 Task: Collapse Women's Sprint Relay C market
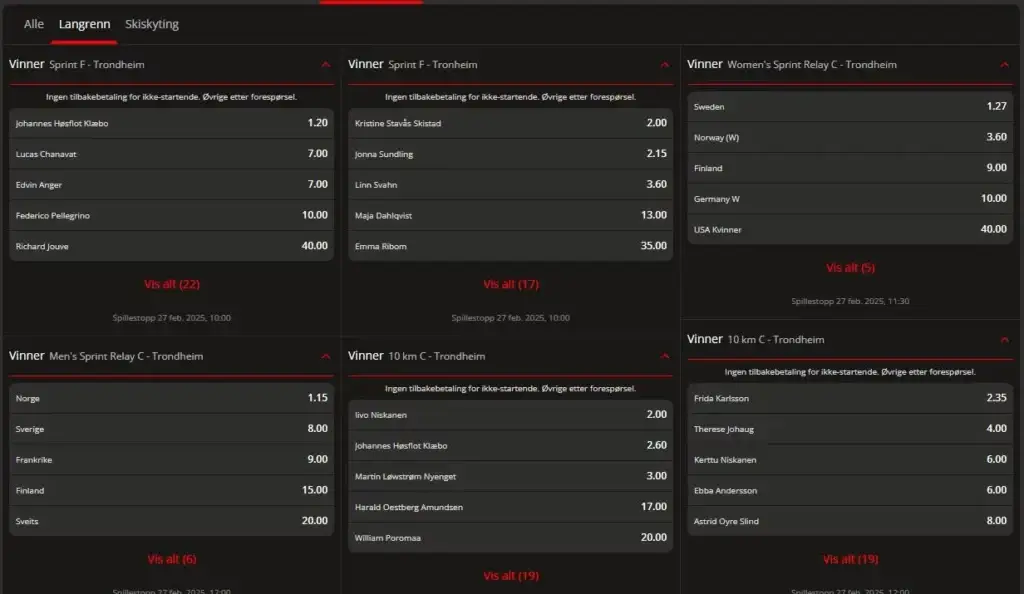coord(1004,65)
